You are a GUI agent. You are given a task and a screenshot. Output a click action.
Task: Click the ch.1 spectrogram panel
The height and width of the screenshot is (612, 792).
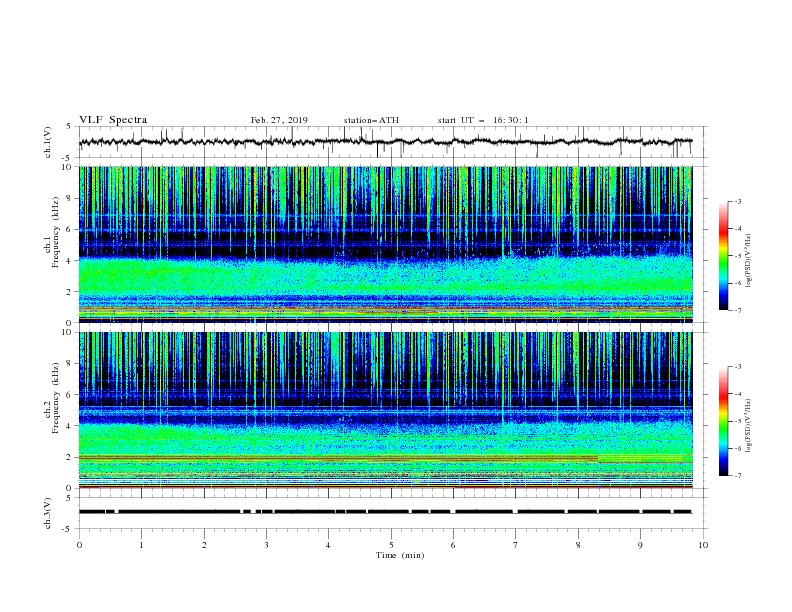tap(386, 244)
